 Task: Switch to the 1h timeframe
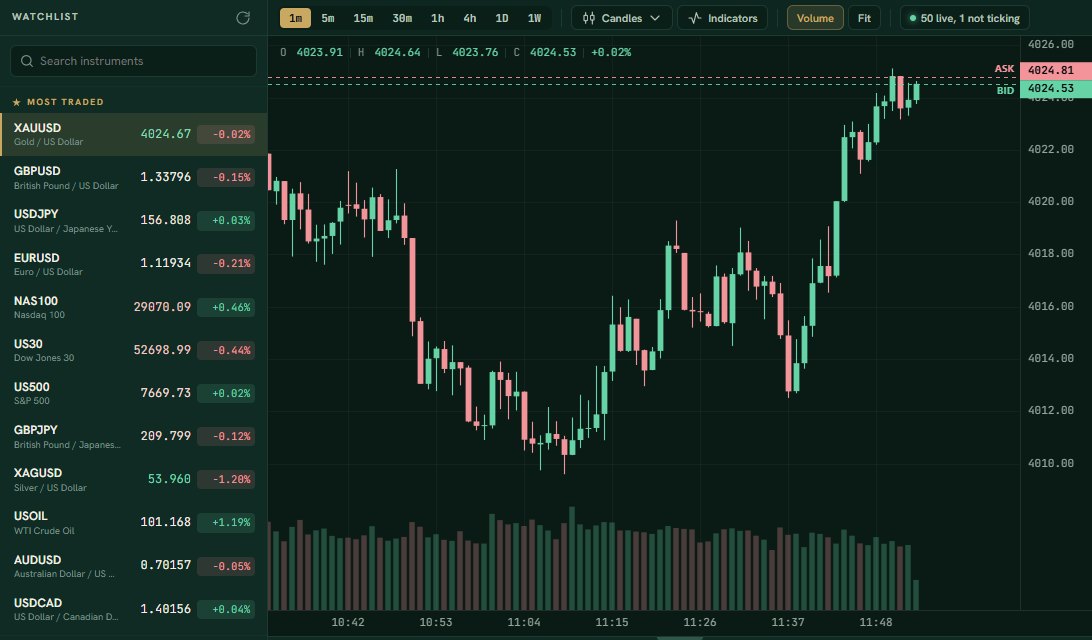pyautogui.click(x=437, y=18)
